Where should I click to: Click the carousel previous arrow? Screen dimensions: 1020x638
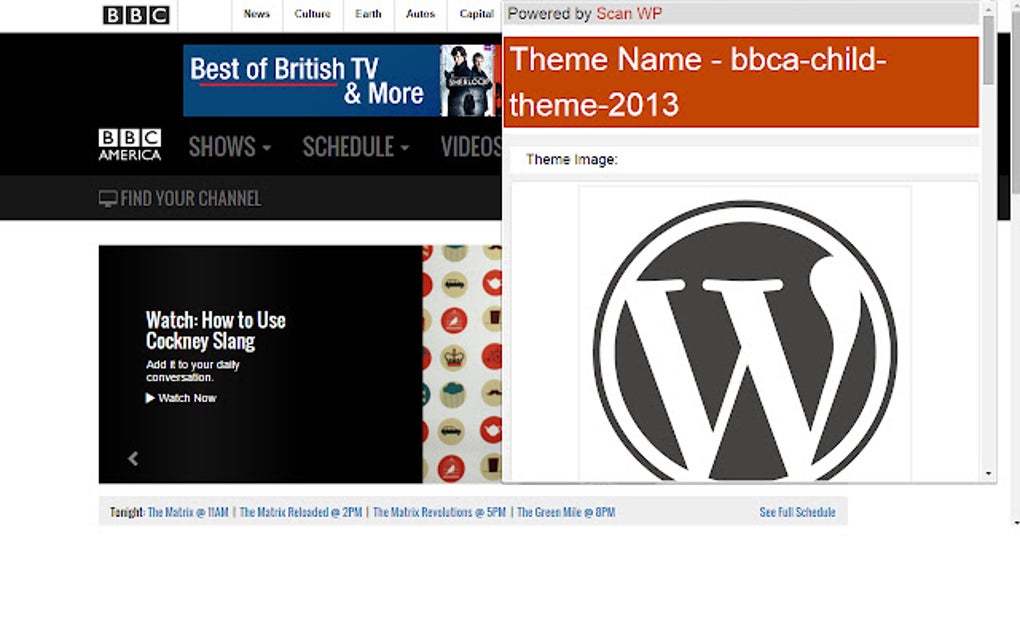click(131, 458)
